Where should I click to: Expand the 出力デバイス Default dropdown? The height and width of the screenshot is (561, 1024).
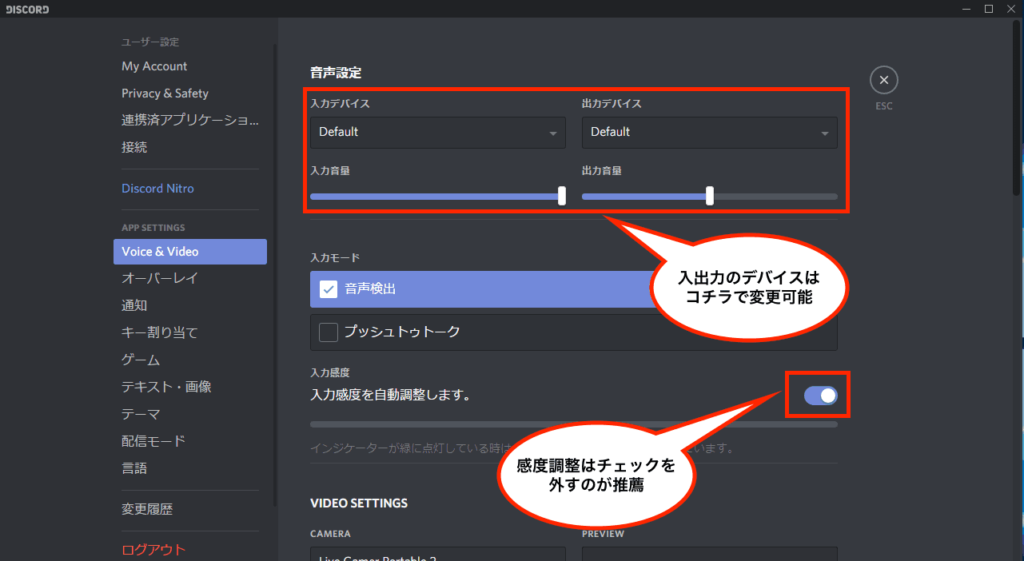point(709,132)
